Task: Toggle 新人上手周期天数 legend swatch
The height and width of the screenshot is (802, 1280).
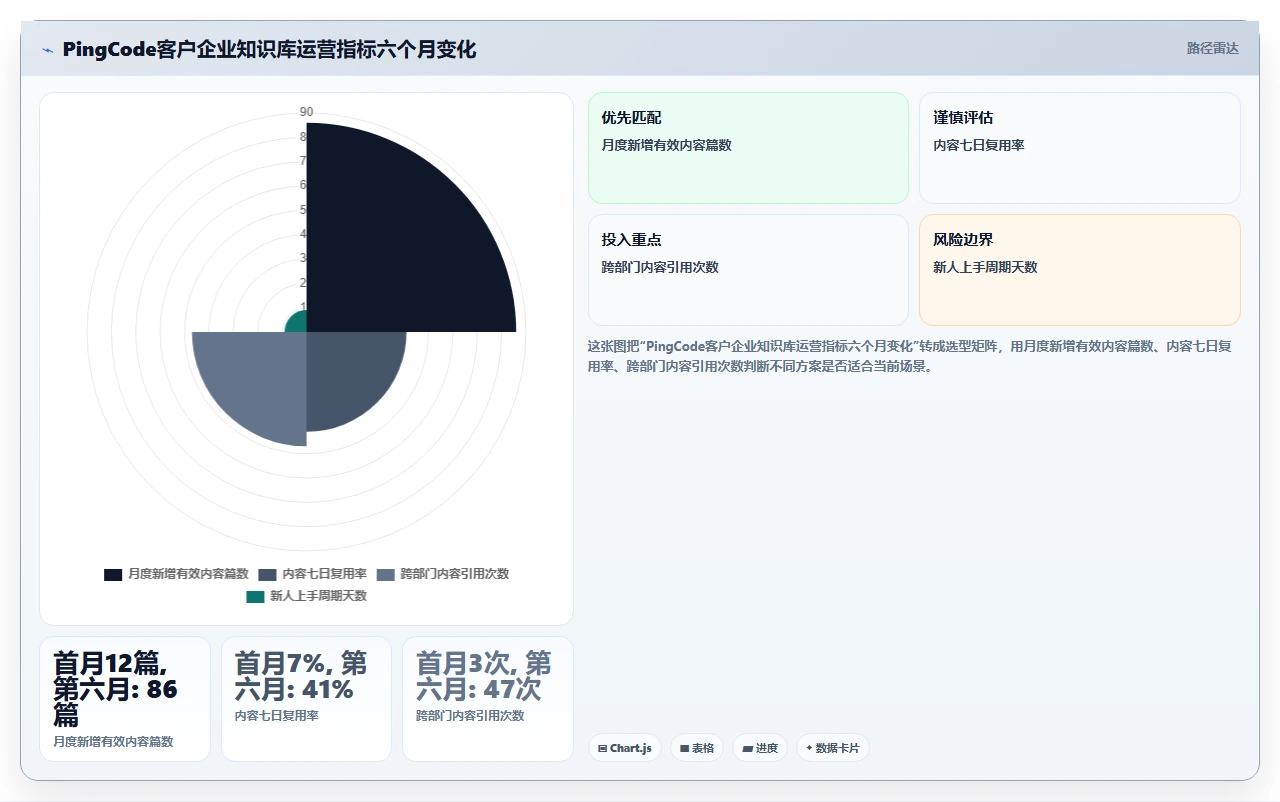Action: coord(255,596)
